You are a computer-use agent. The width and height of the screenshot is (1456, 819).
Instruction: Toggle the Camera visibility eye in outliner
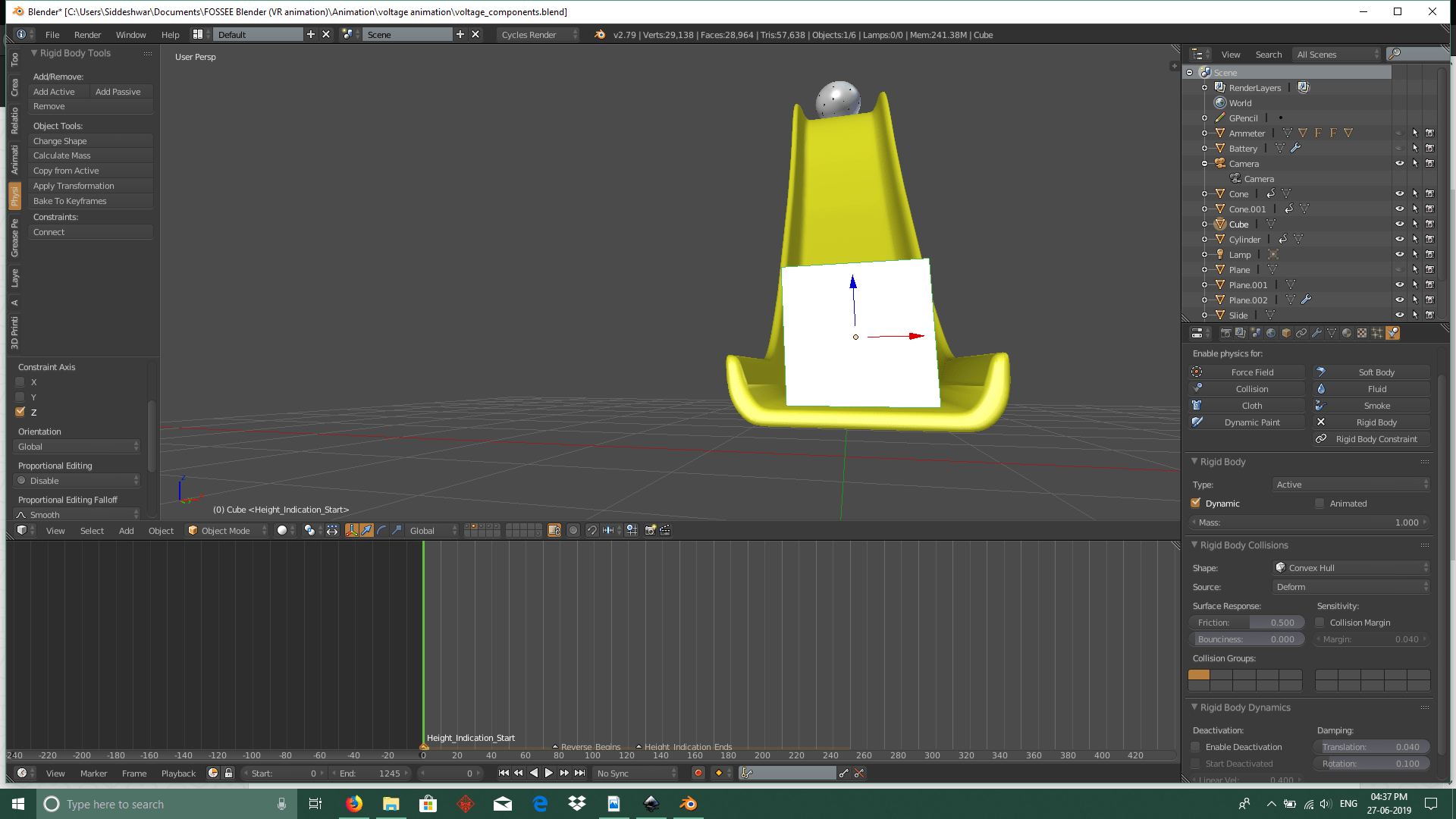(1399, 163)
